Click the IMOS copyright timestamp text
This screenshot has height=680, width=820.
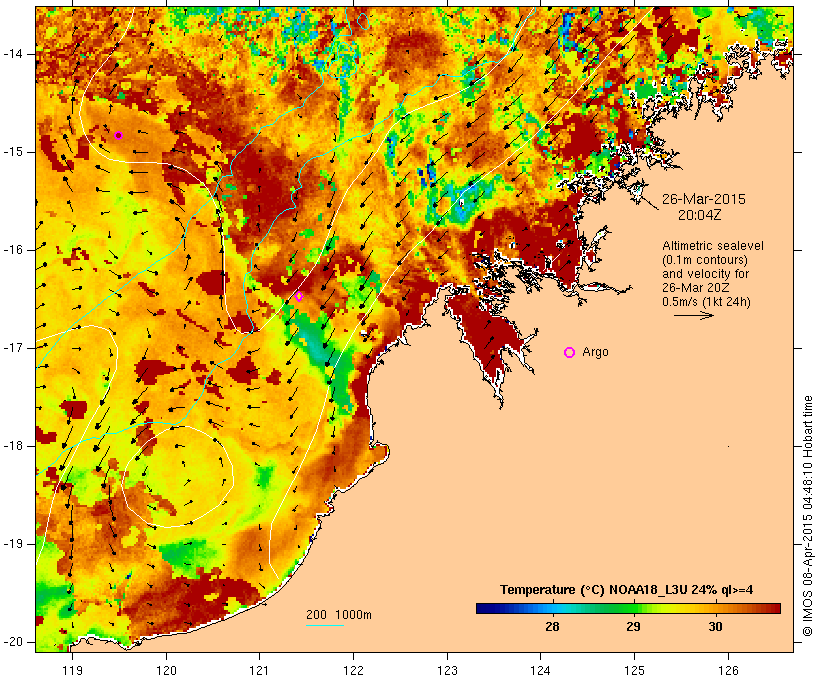pos(808,516)
